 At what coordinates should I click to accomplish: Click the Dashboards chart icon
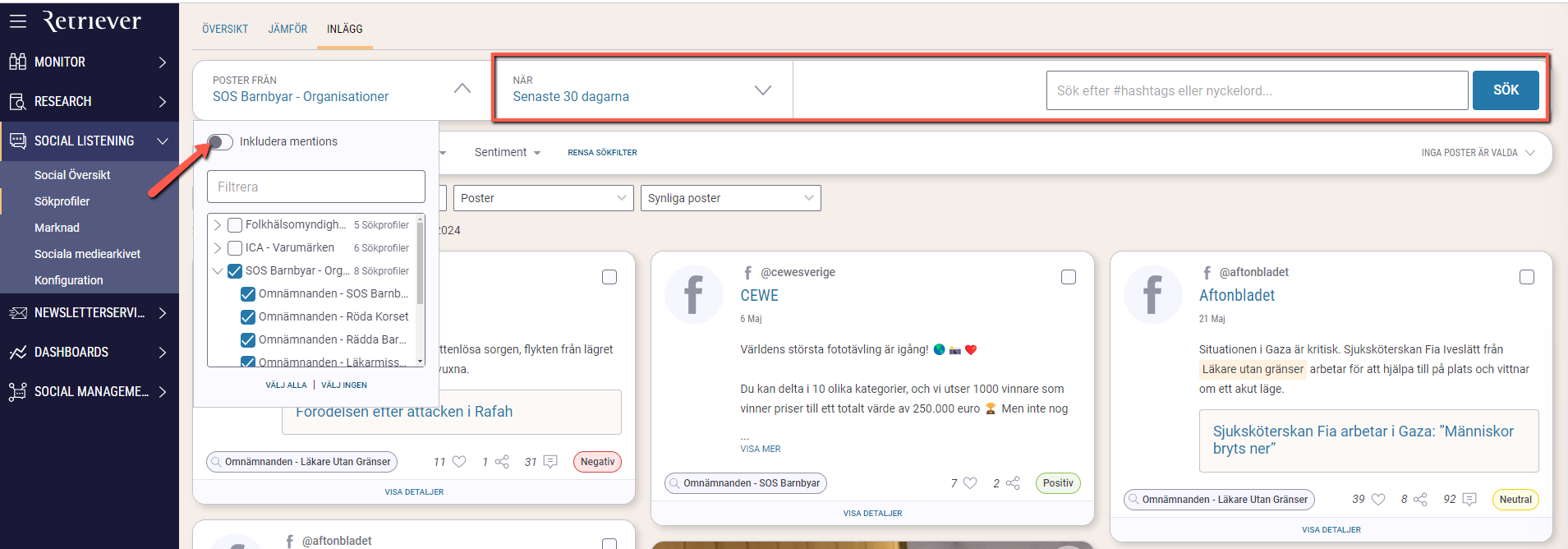click(17, 352)
